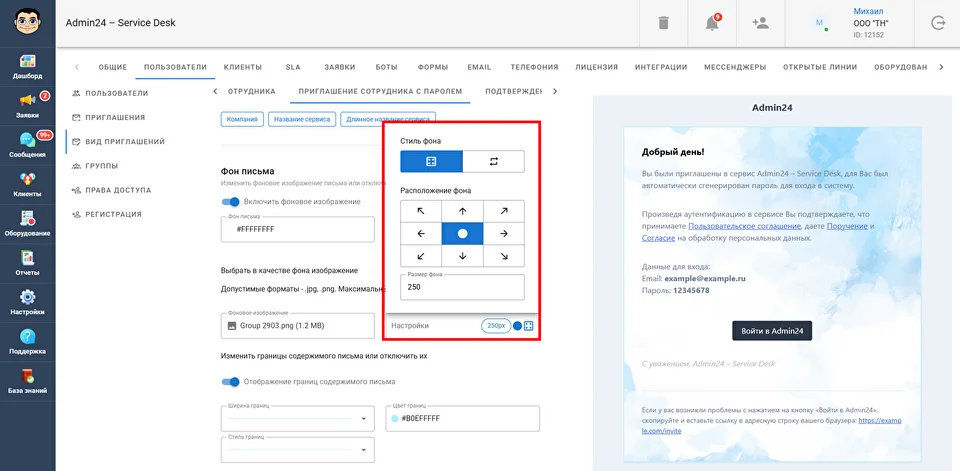The height and width of the screenshot is (471, 960).
Task: Click the Цвет границ color swatch
Action: pos(395,418)
